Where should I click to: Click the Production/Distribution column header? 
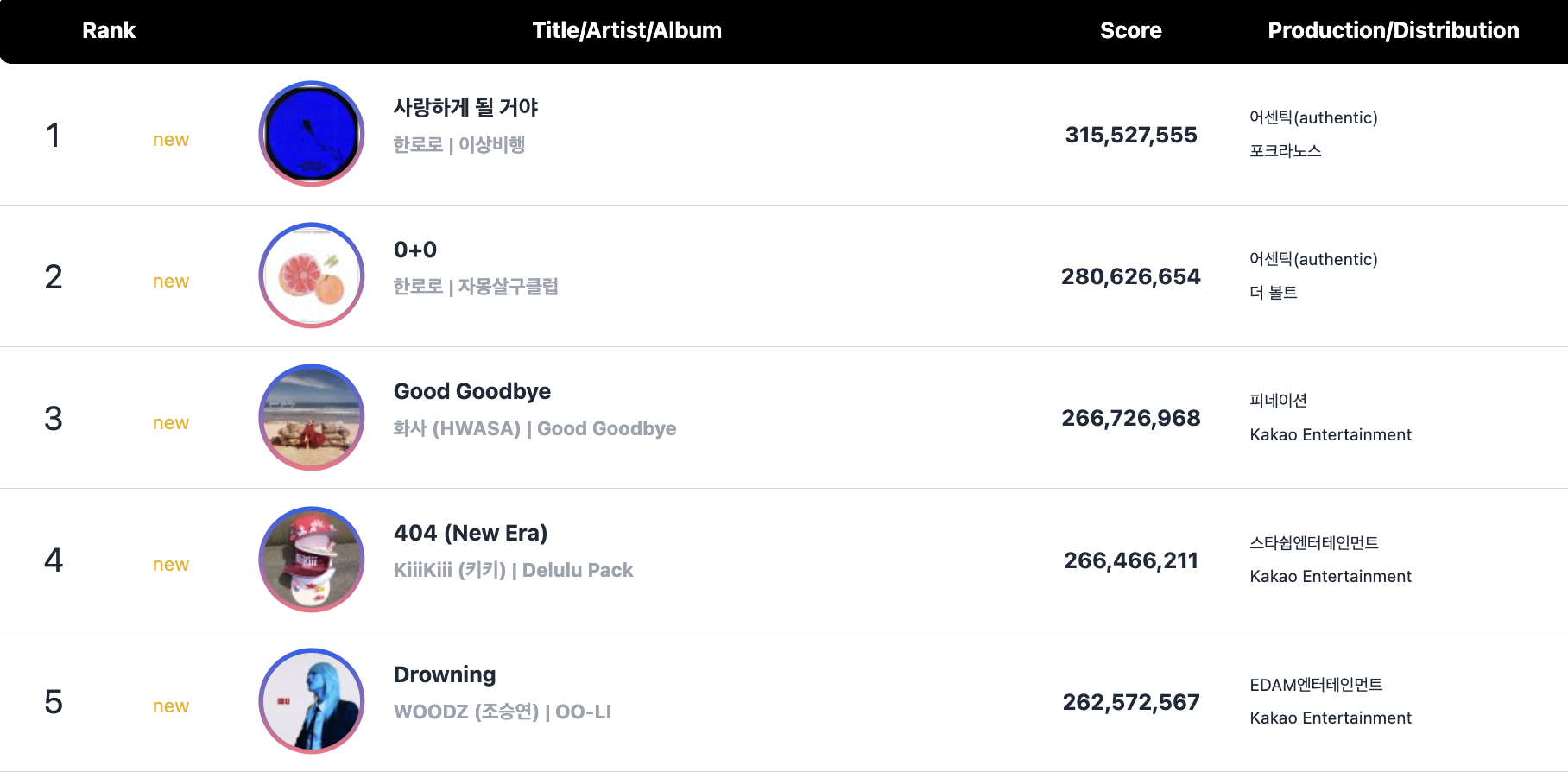click(1394, 30)
